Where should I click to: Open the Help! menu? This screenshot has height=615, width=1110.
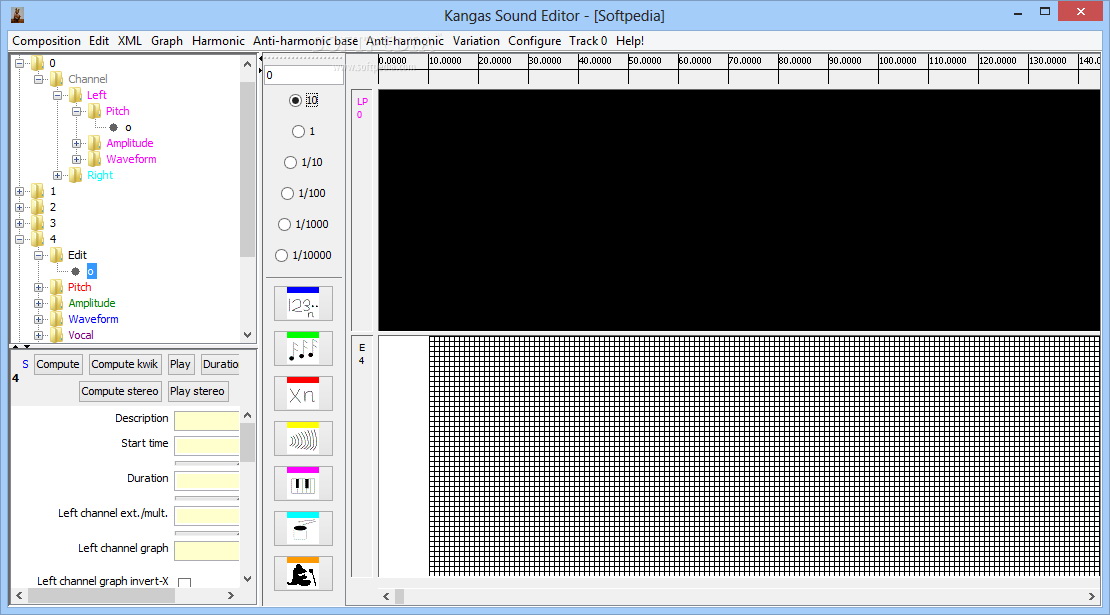[x=630, y=41]
